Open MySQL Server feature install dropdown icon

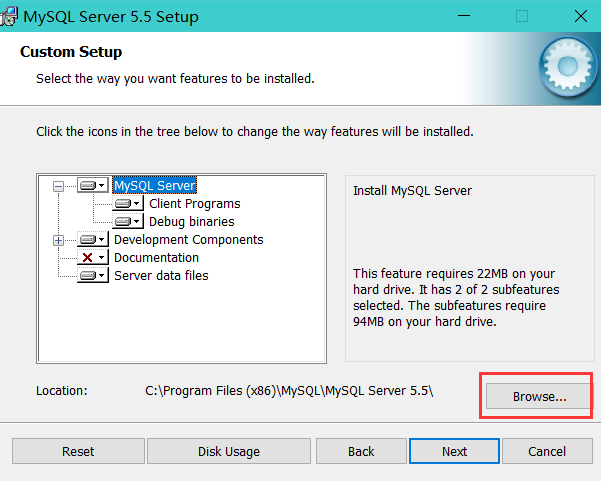pos(93,186)
